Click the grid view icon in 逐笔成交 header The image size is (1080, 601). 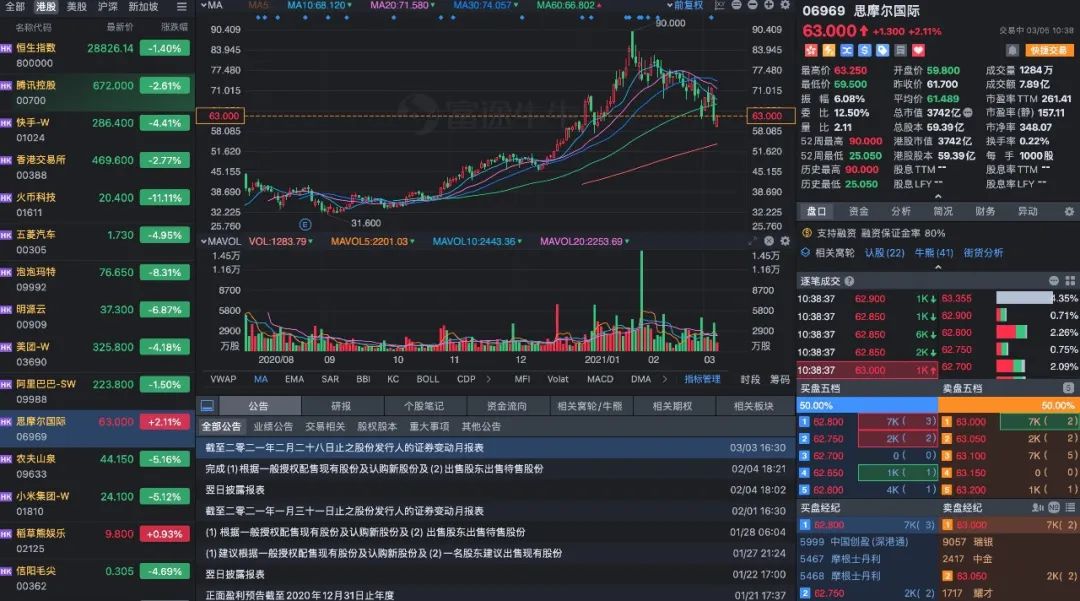click(x=1070, y=281)
